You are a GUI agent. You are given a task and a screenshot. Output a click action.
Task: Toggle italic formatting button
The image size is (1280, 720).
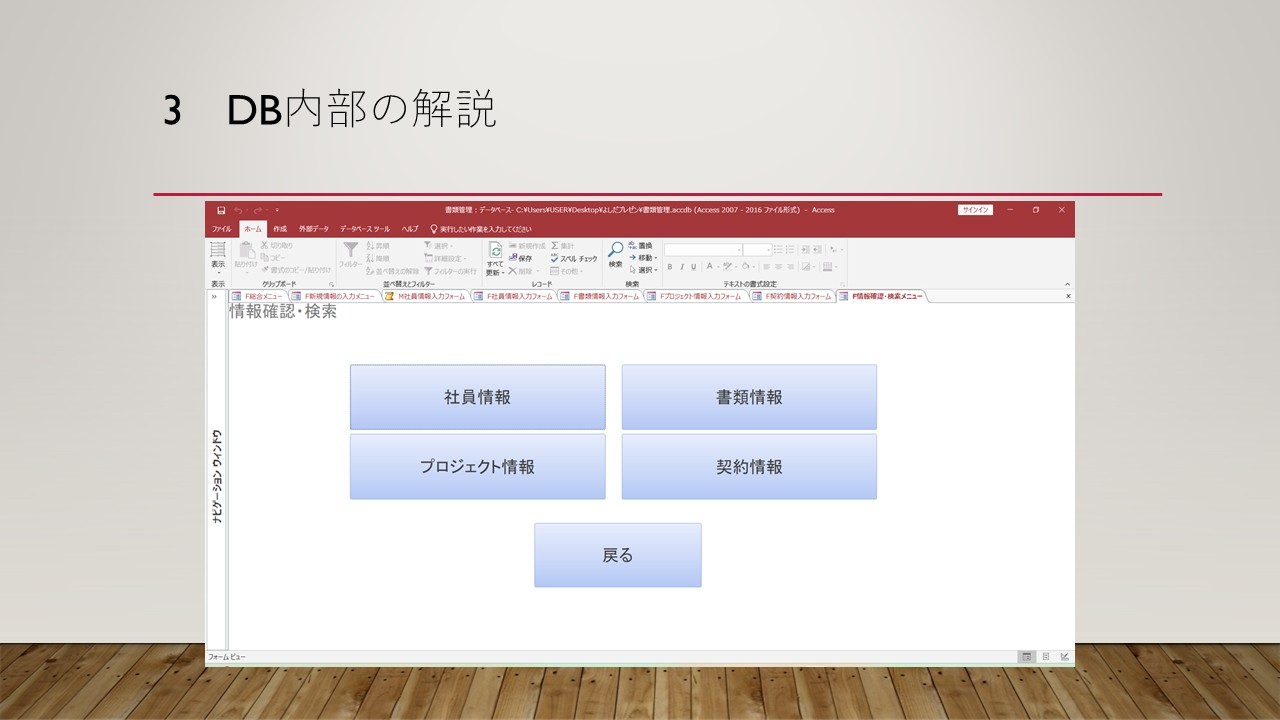(x=682, y=267)
